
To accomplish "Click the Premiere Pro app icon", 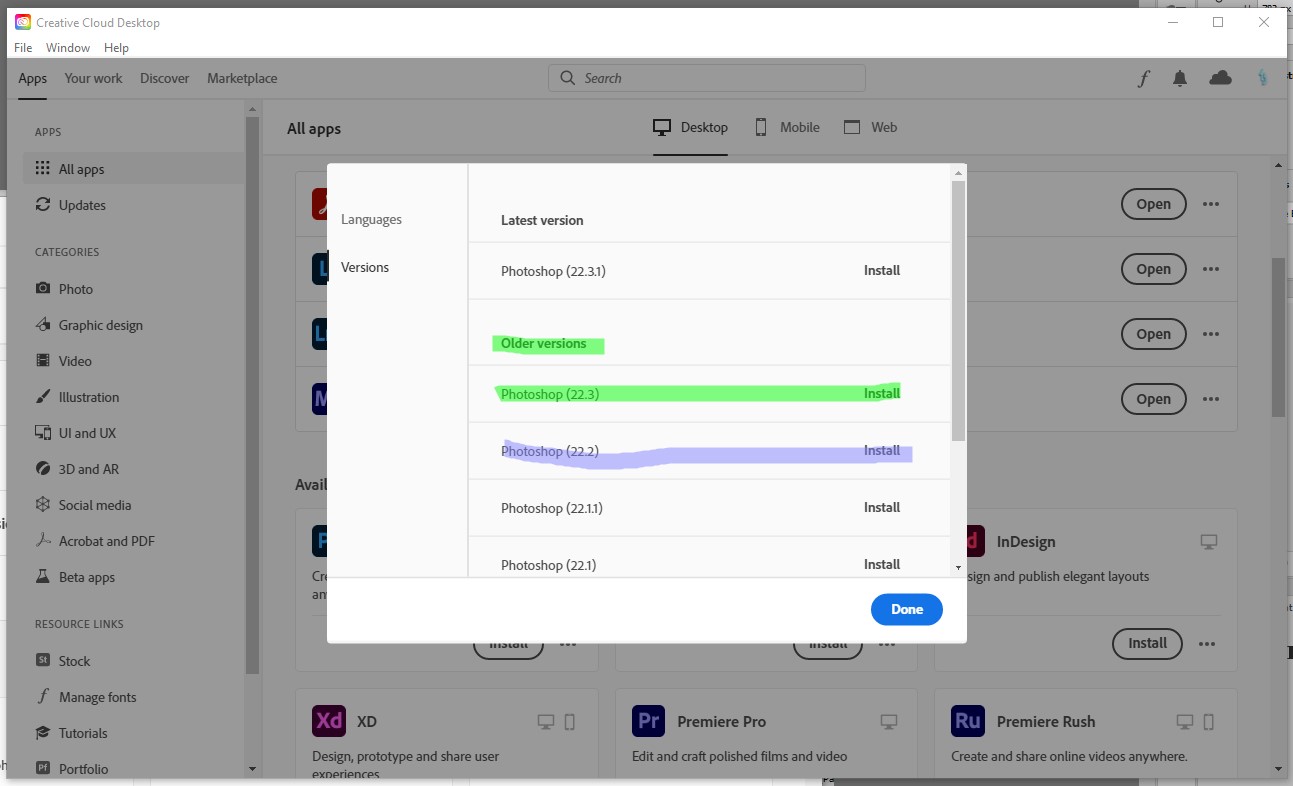I will coord(649,721).
